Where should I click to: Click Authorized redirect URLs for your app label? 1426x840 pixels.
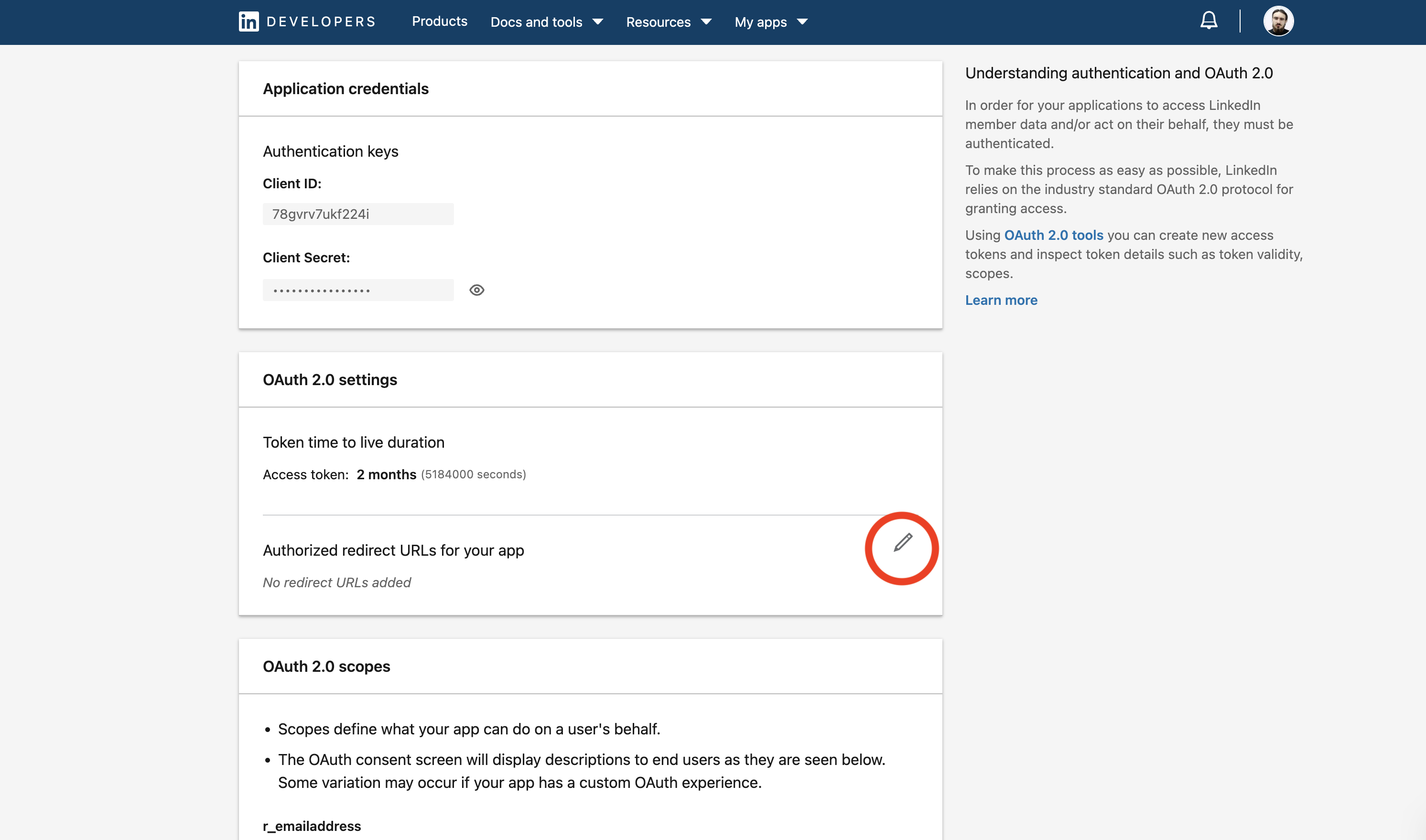(x=393, y=550)
